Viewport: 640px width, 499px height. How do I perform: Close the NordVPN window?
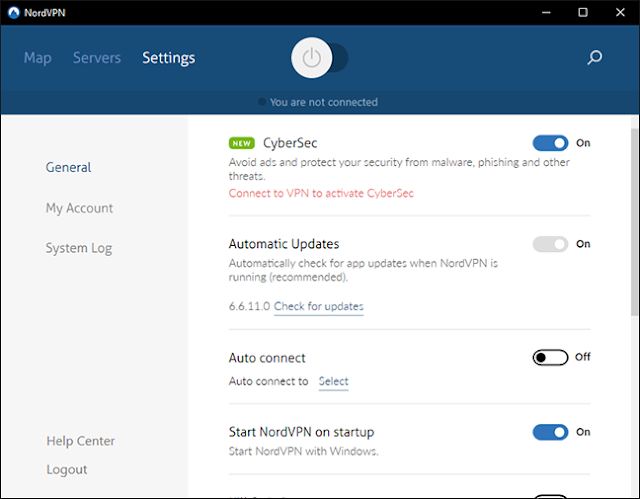click(620, 13)
